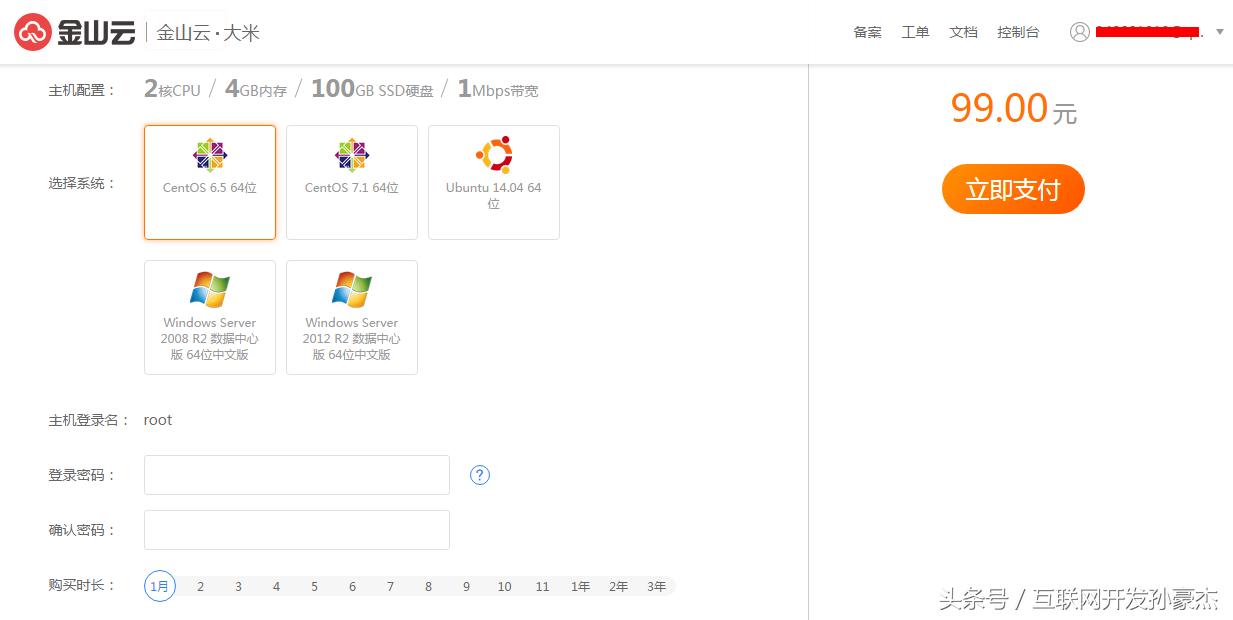Select Windows Server 2012 R2 system
Viewport: 1233px width, 620px height.
click(352, 317)
